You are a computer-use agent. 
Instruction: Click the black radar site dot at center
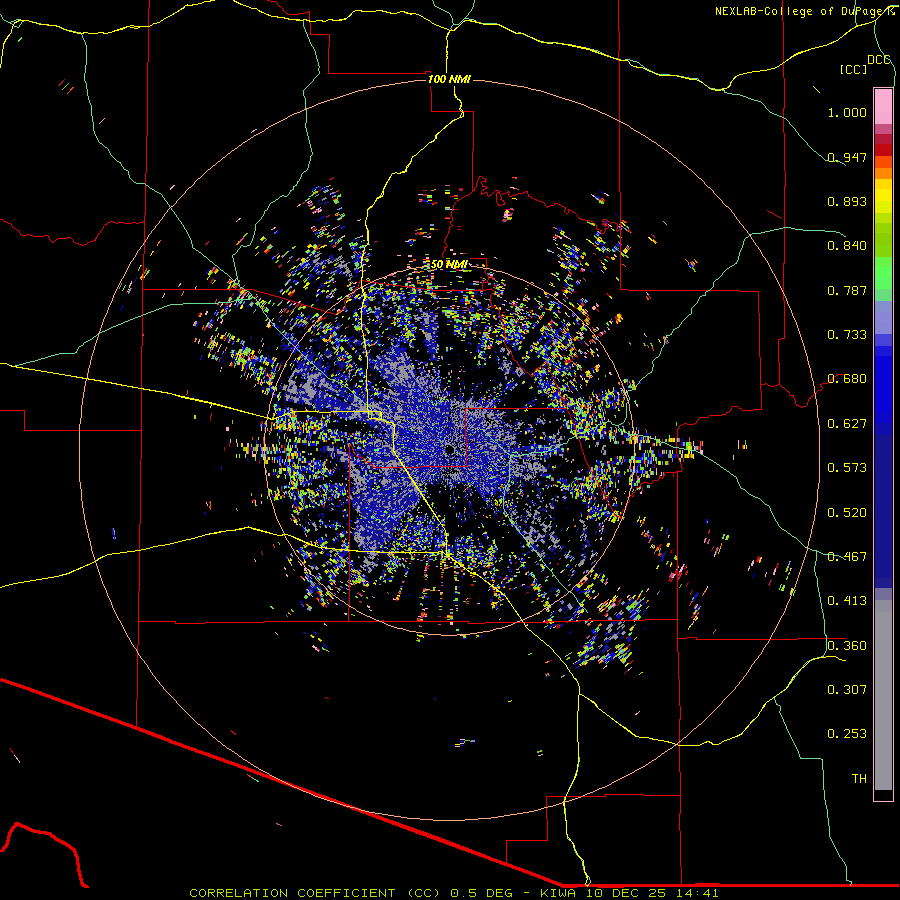pyautogui.click(x=449, y=449)
